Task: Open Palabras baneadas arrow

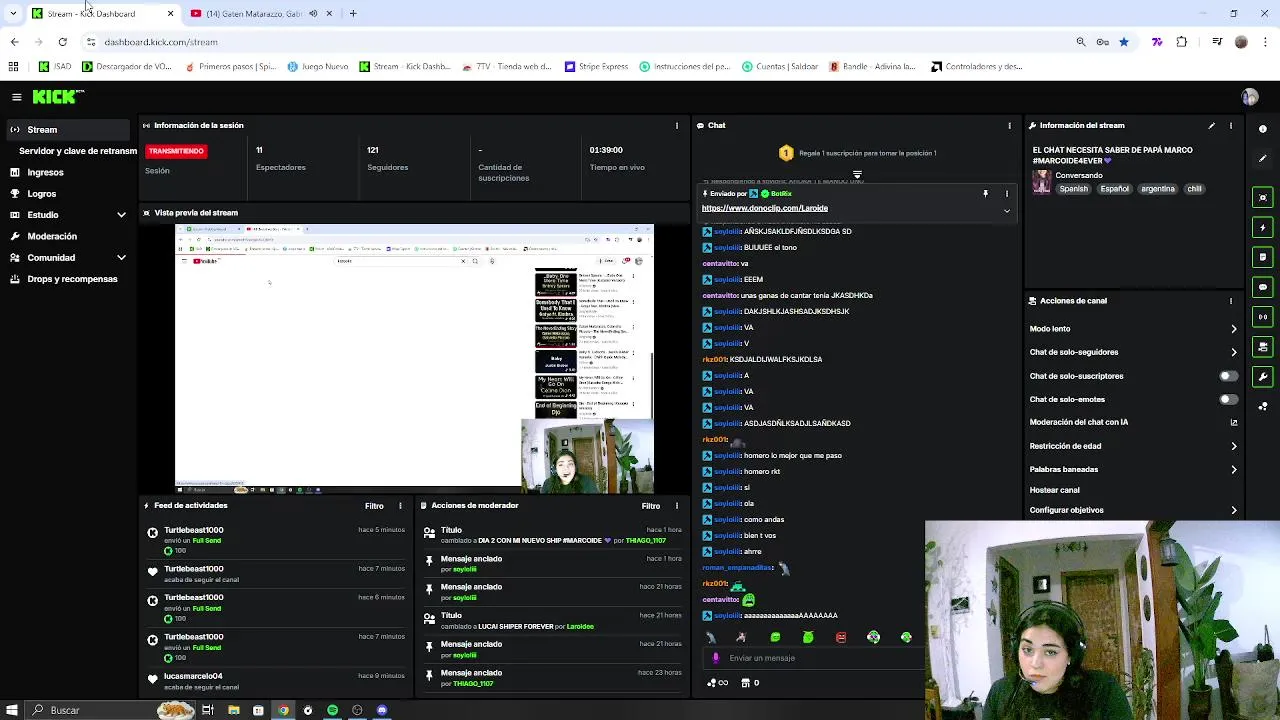Action: pyautogui.click(x=1233, y=469)
